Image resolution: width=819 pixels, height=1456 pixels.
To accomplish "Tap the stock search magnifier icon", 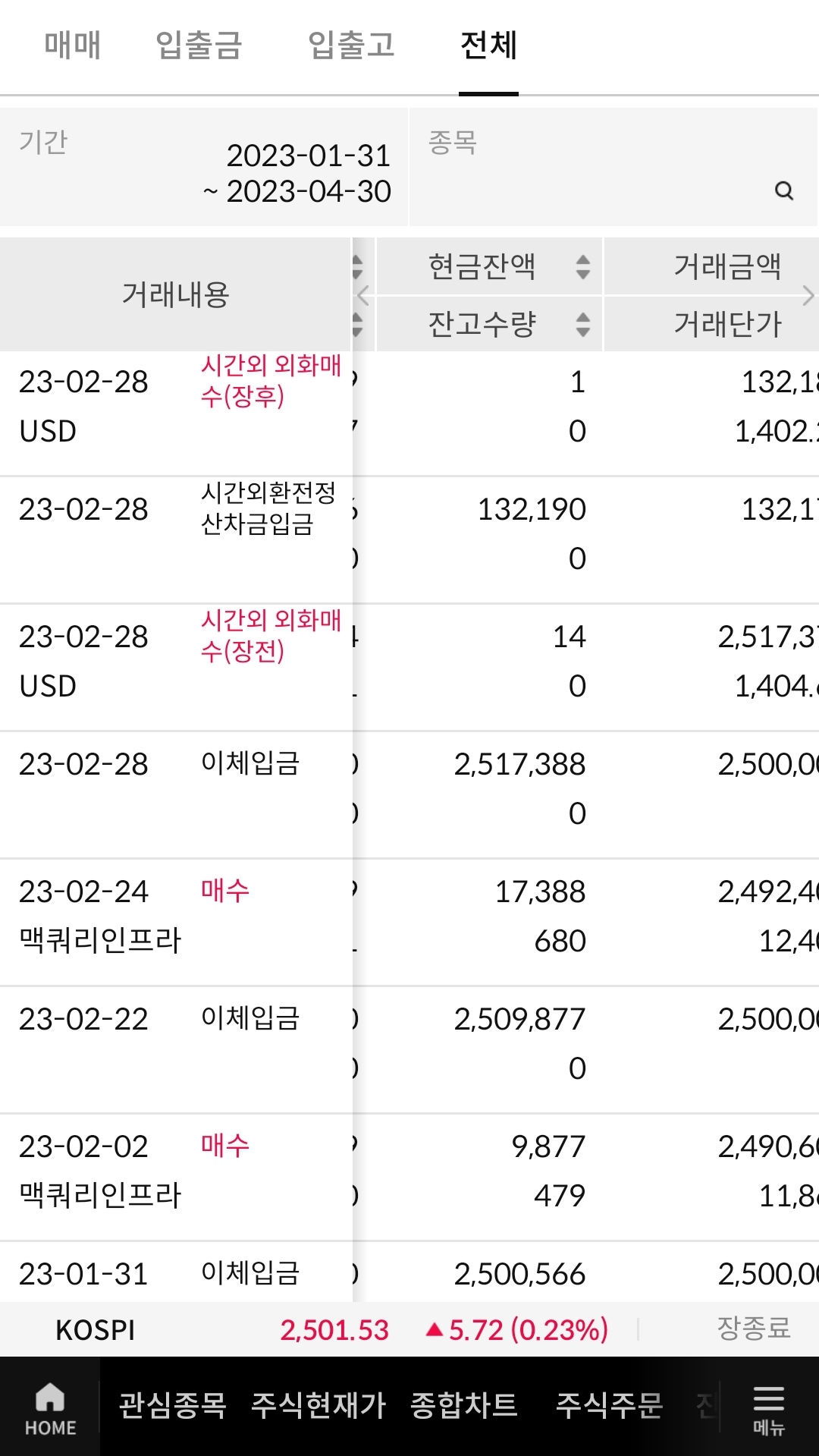I will [784, 190].
